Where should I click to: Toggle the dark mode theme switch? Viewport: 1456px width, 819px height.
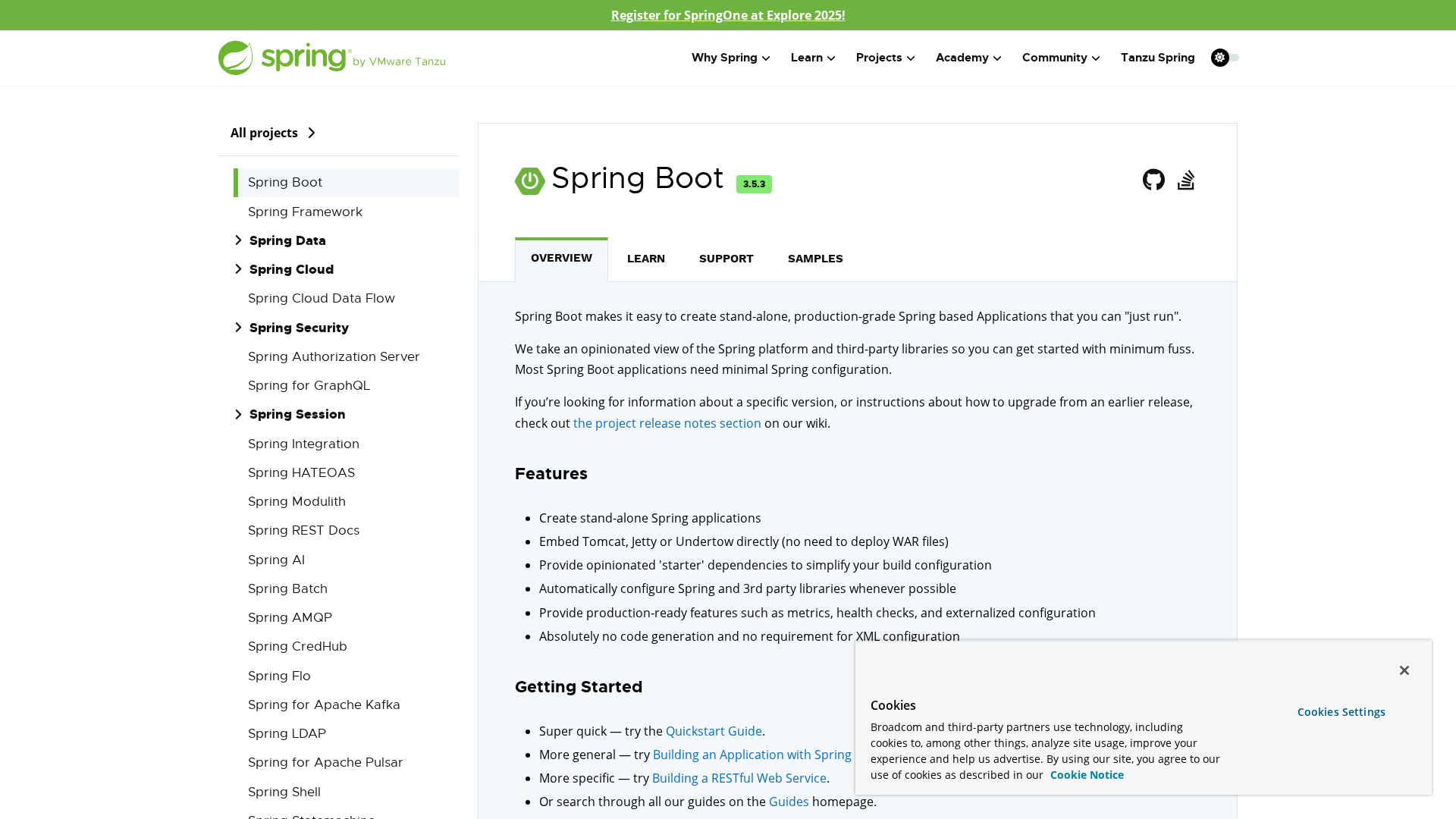pos(1225,58)
